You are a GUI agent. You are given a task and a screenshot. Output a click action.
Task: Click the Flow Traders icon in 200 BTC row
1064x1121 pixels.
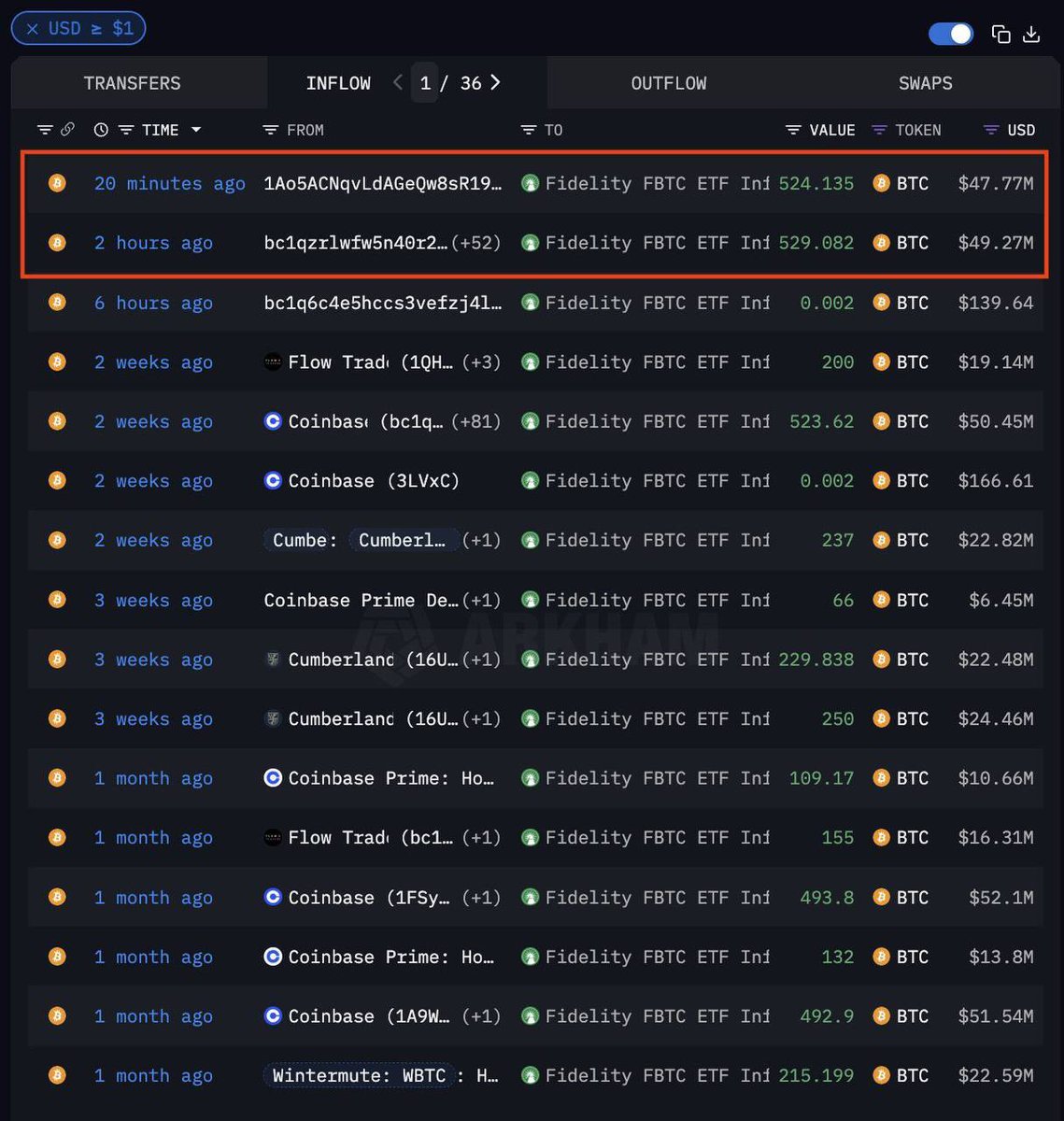click(273, 362)
